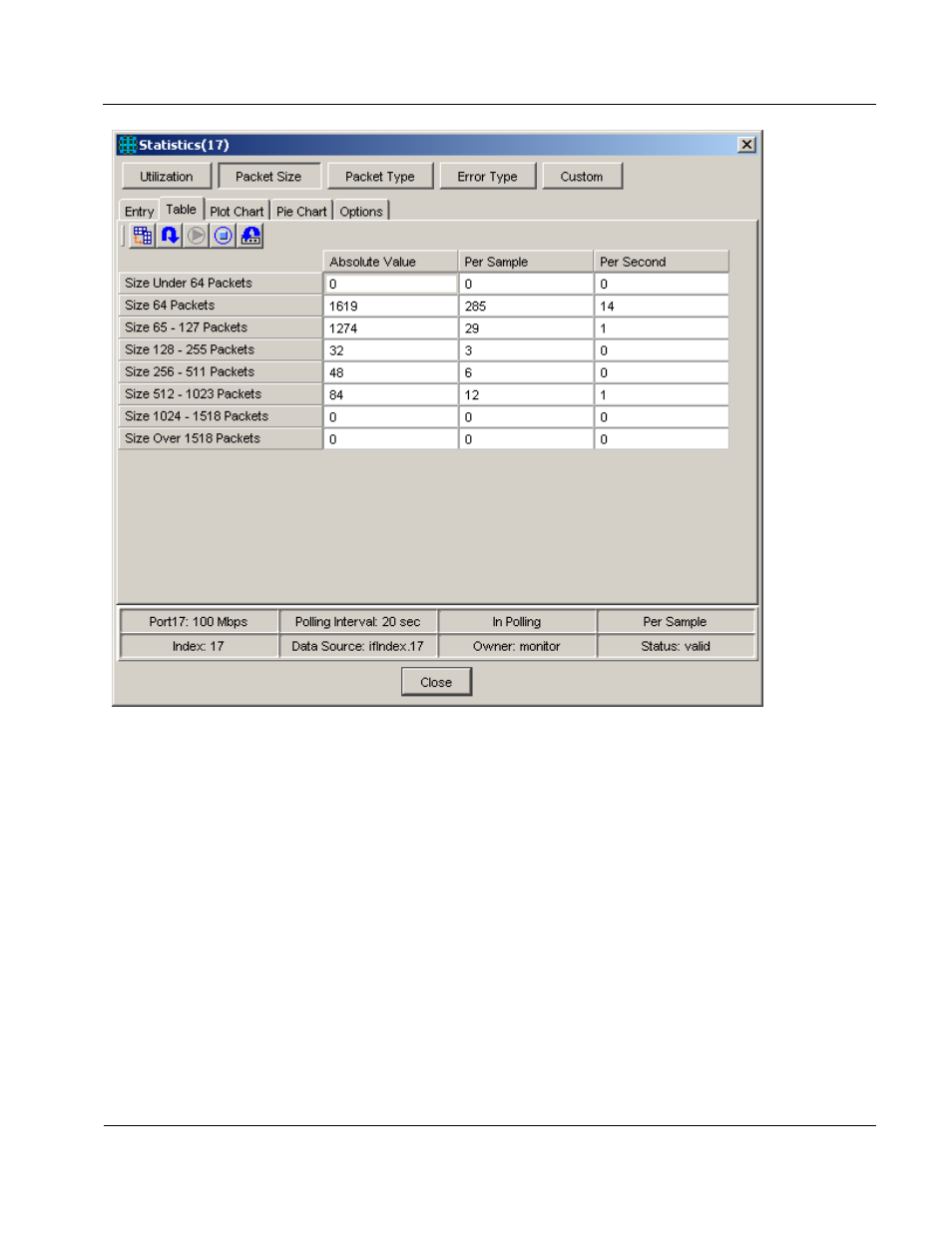
Task: Select the Size 64 Packets row label
Action: pyautogui.click(x=221, y=306)
